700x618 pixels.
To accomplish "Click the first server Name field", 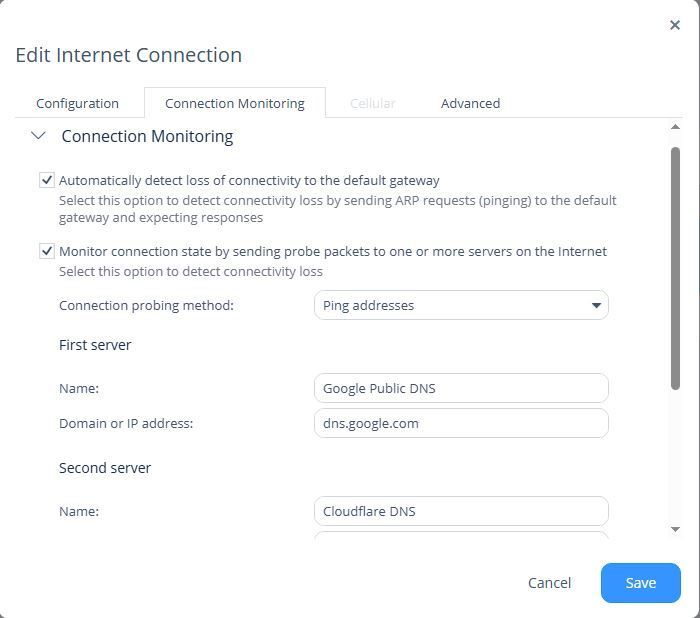I will pyautogui.click(x=460, y=388).
